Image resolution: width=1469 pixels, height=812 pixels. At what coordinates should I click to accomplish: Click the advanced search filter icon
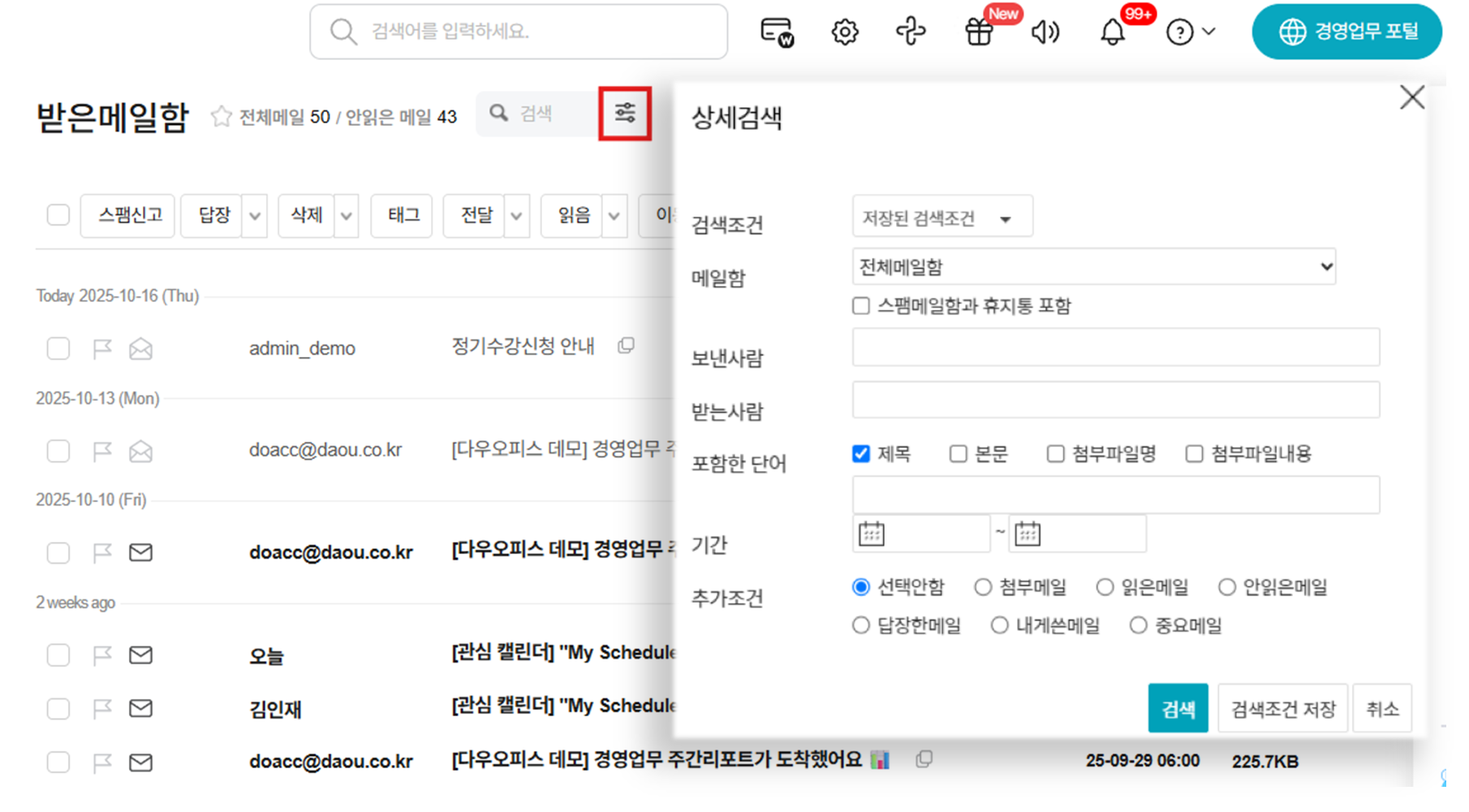pyautogui.click(x=624, y=114)
